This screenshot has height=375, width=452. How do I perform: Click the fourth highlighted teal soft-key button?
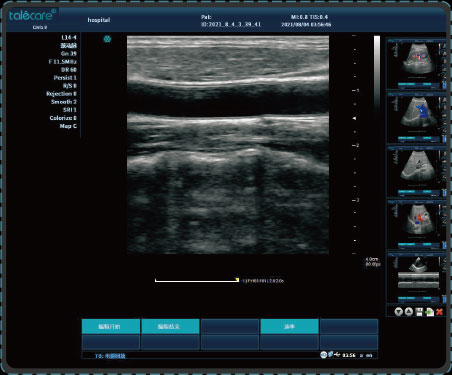[x=289, y=326]
